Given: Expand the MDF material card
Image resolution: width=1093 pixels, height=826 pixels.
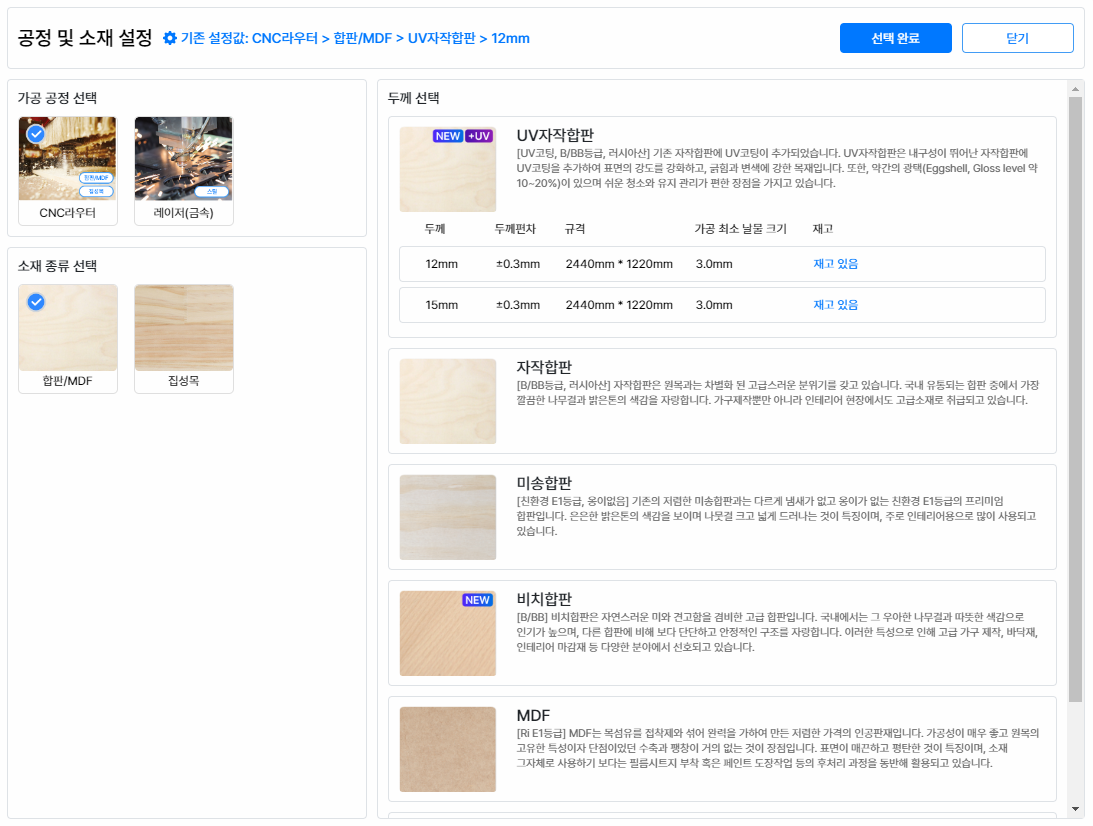Looking at the screenshot, I should pyautogui.click(x=722, y=749).
